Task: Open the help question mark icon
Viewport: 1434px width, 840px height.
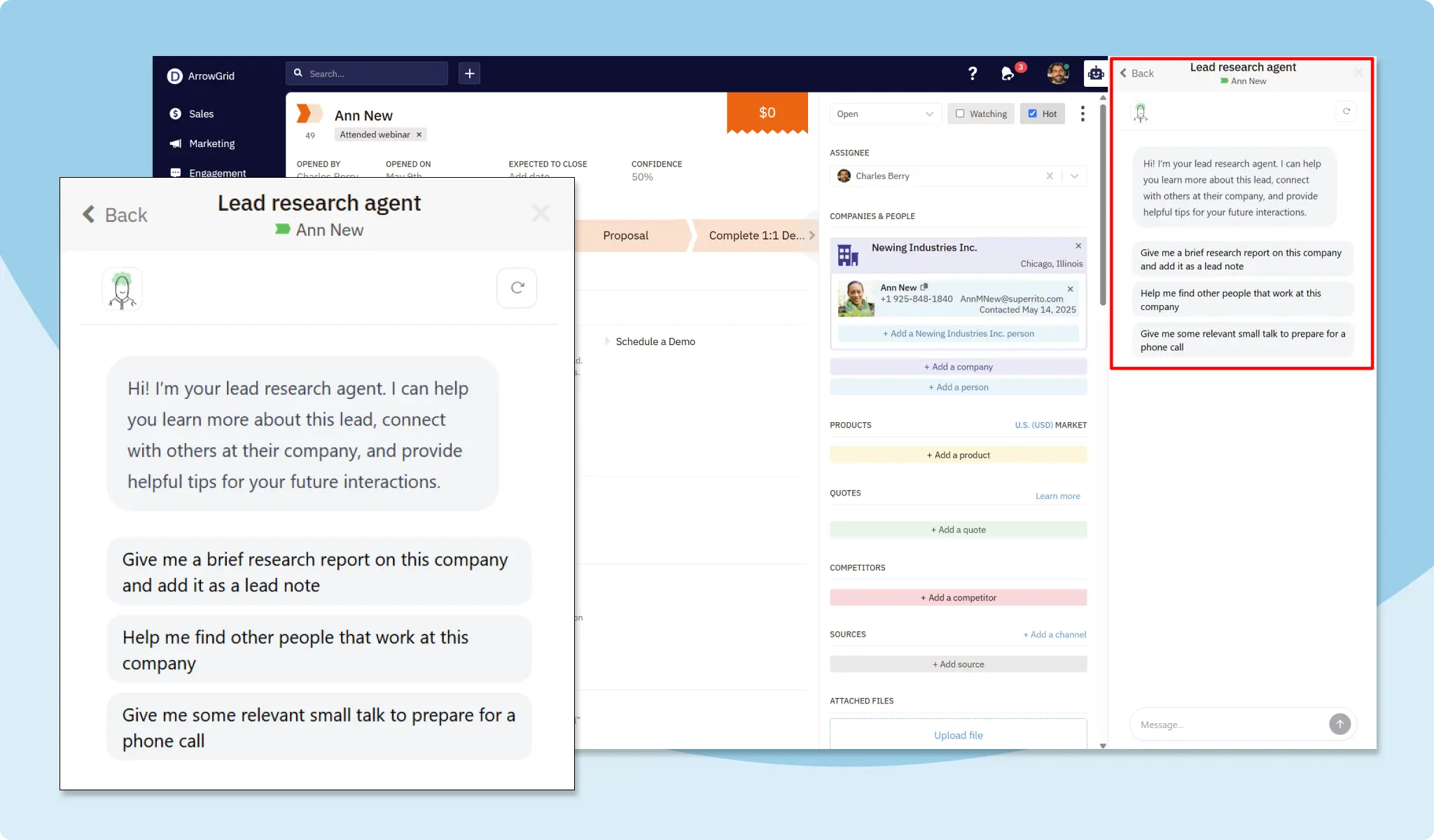Action: tap(973, 73)
